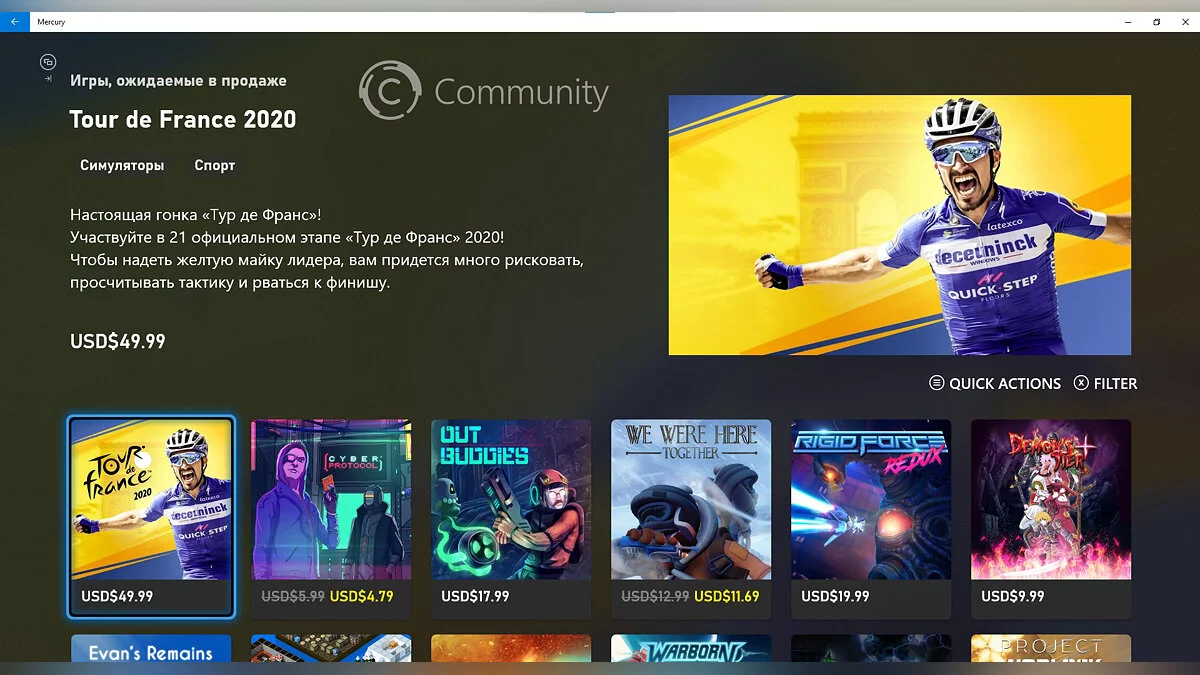Click the back arrow in the title bar
The width and height of the screenshot is (1200, 675).
tap(14, 21)
